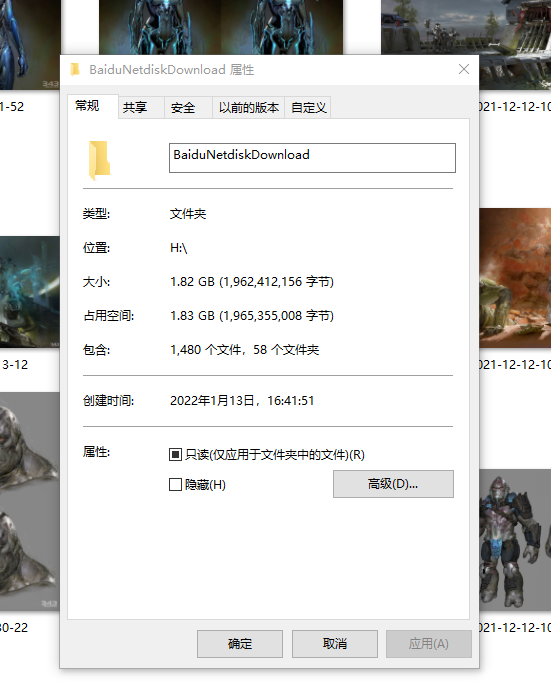This screenshot has width=551, height=695.
Task: Click the military base scene thumbnail
Action: click(466, 44)
